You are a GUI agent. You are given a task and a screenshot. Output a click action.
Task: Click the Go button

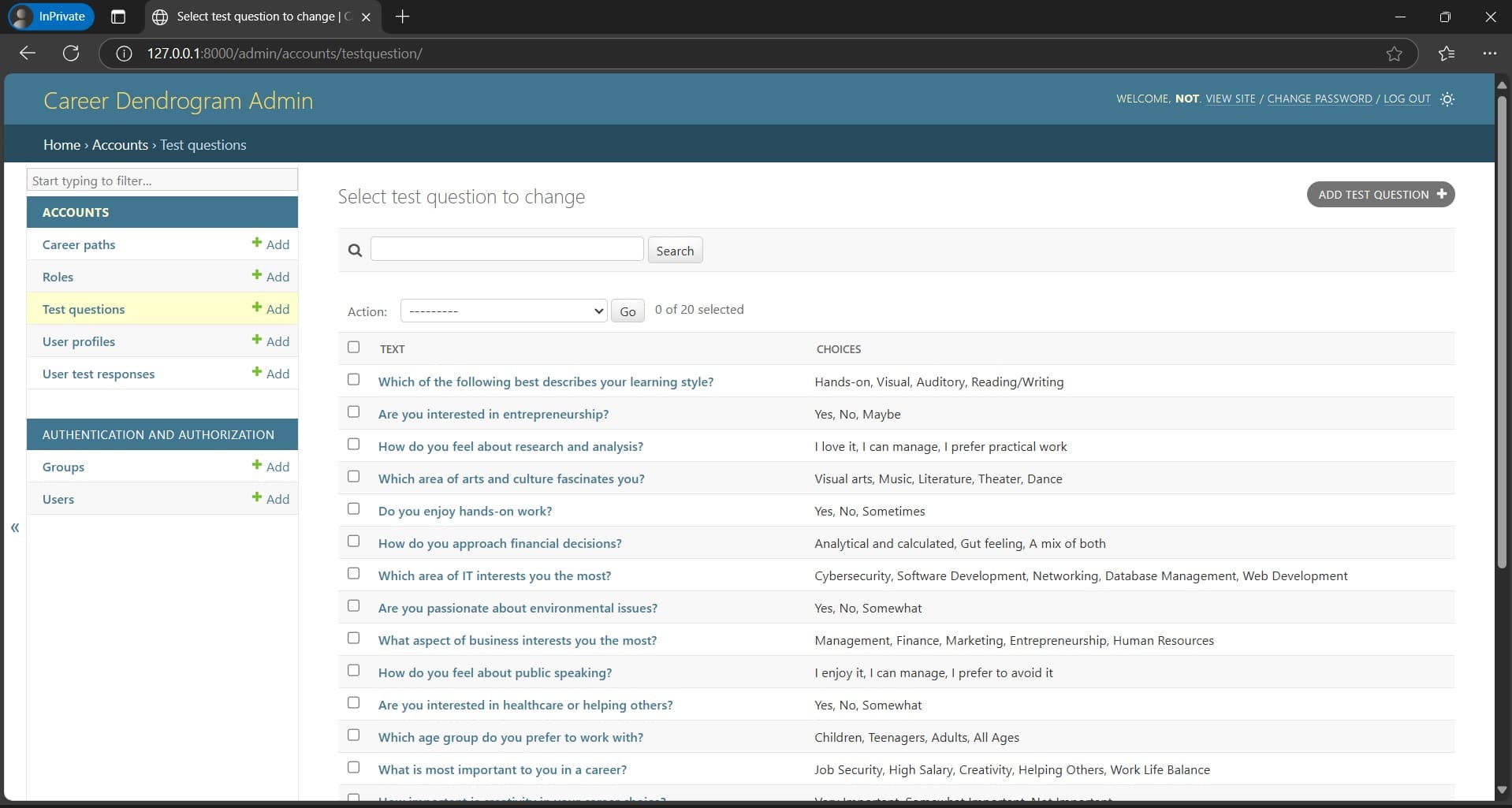pos(628,311)
